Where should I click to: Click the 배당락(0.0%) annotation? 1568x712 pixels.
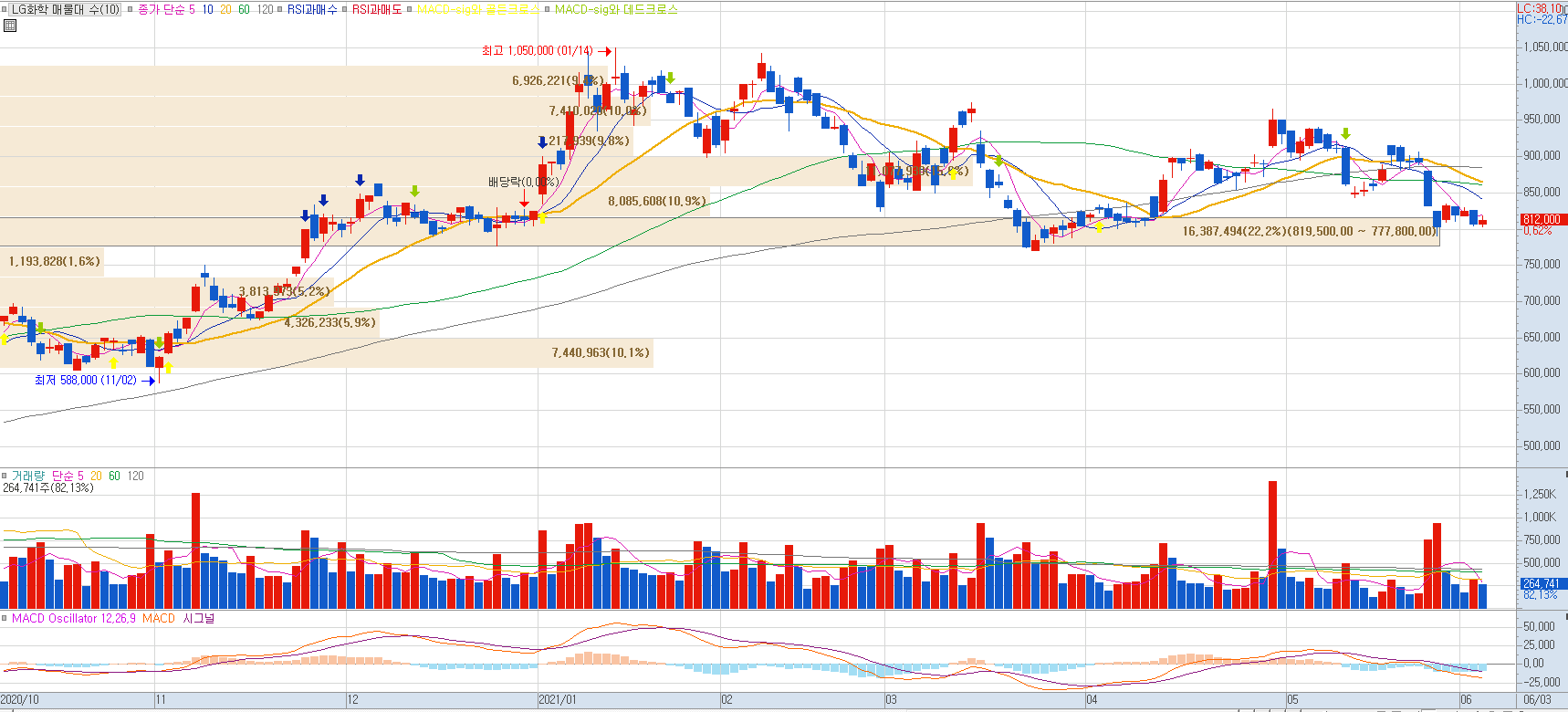[x=524, y=182]
